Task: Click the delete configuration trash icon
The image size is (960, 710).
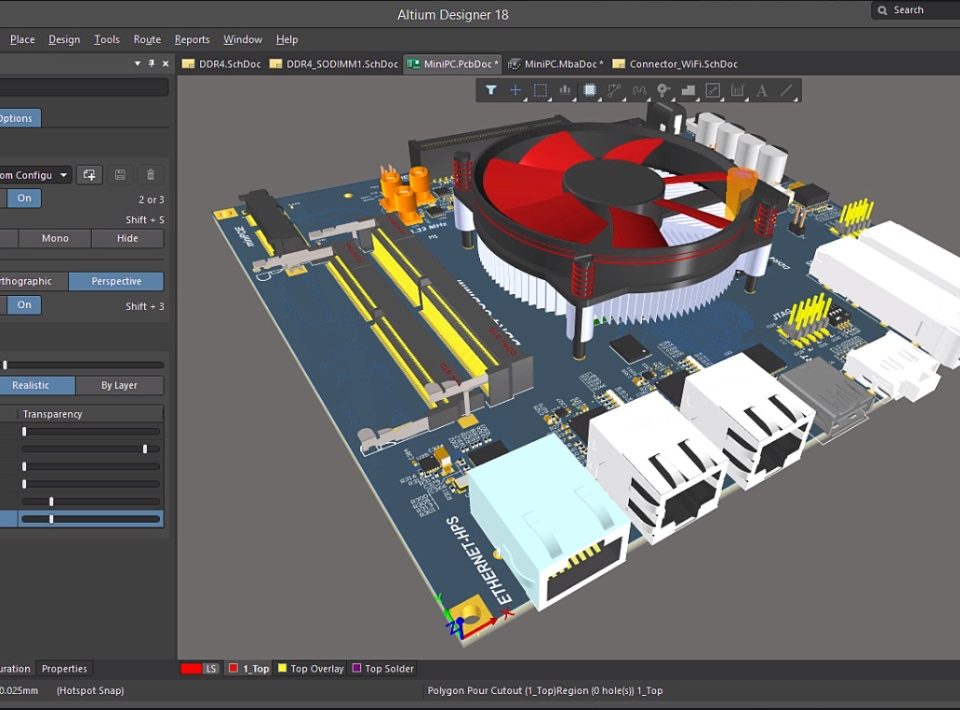Action: 151,175
